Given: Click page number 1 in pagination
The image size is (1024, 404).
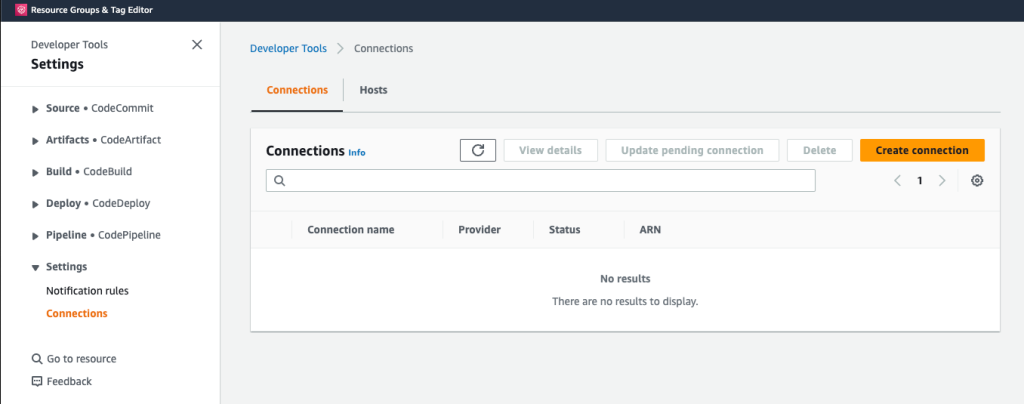Looking at the screenshot, I should tap(920, 181).
